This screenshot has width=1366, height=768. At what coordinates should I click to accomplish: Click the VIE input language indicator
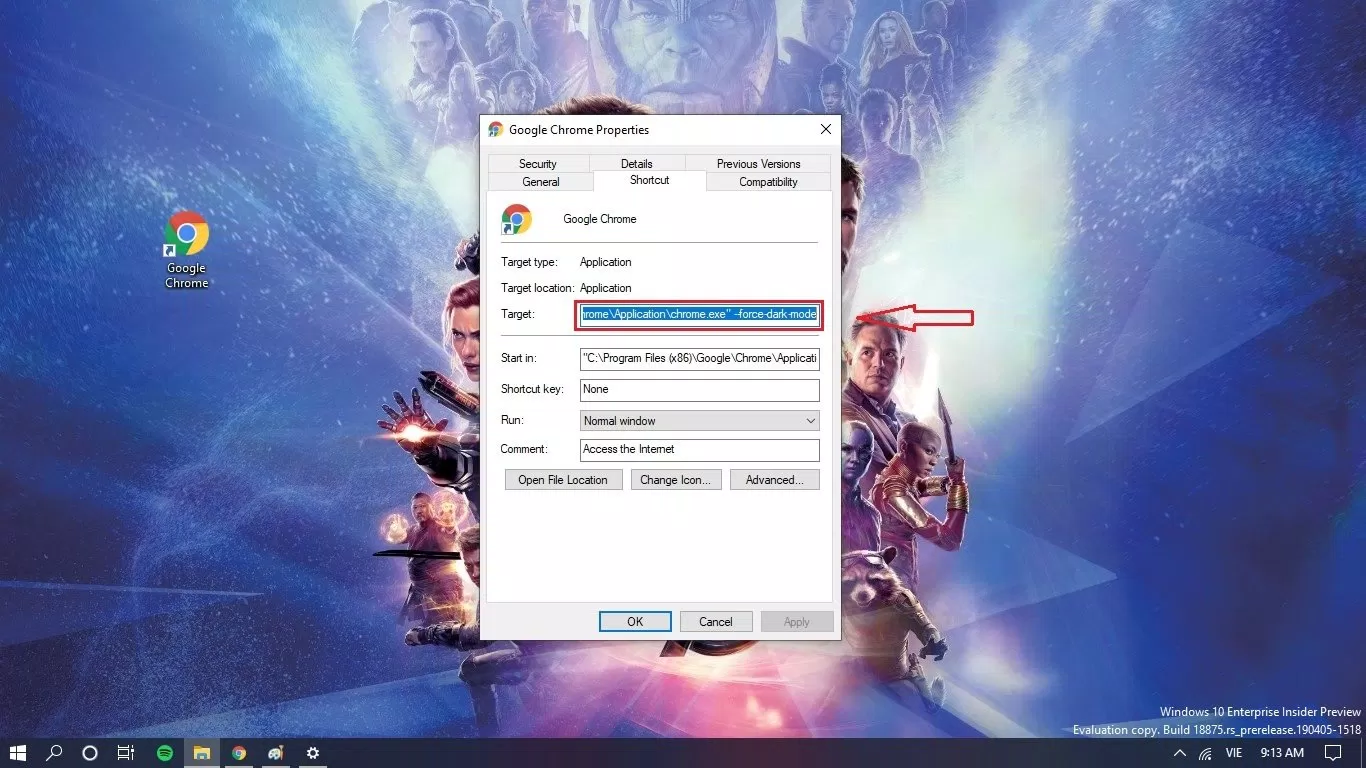click(1234, 753)
